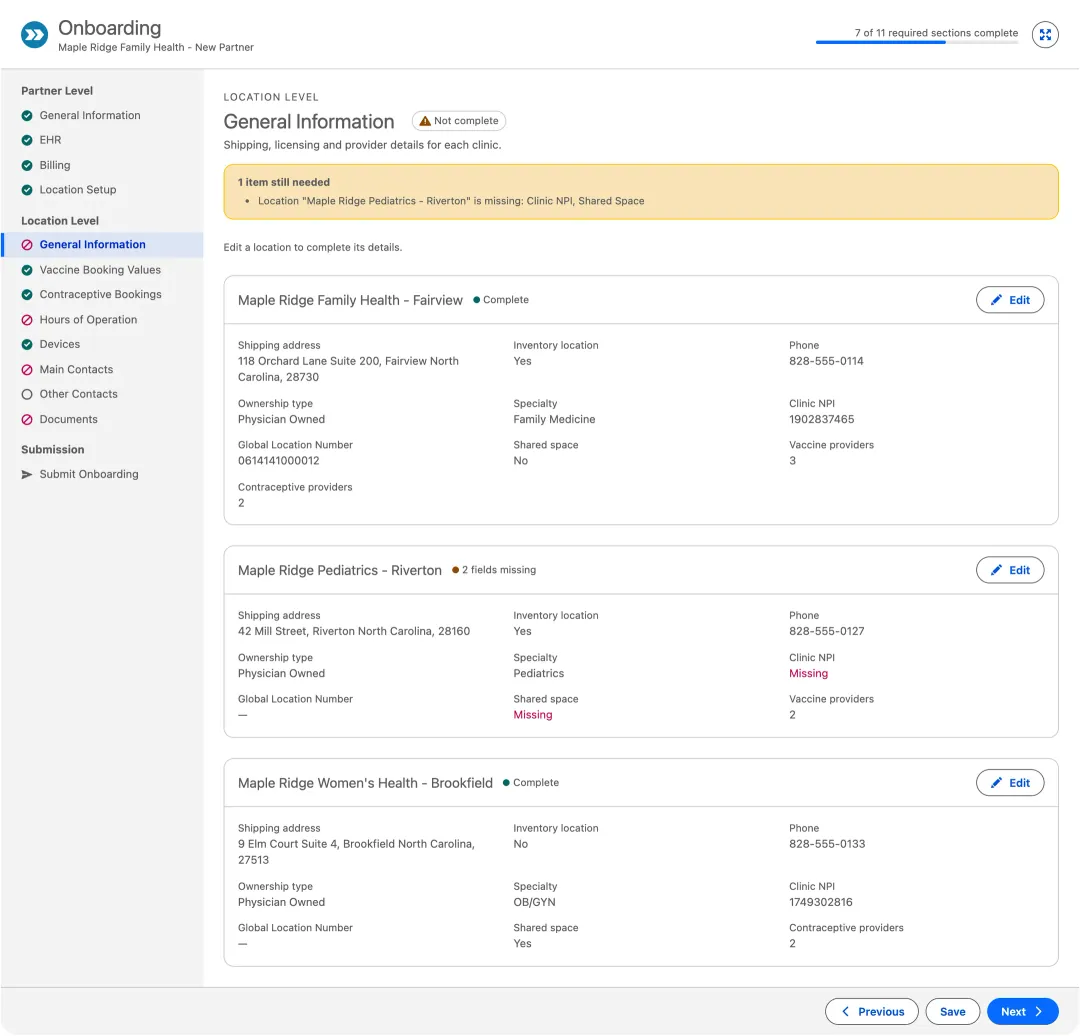The width and height of the screenshot is (1080, 1036).
Task: Click the incomplete icon beside Main Contacts
Action: pyautogui.click(x=27, y=370)
